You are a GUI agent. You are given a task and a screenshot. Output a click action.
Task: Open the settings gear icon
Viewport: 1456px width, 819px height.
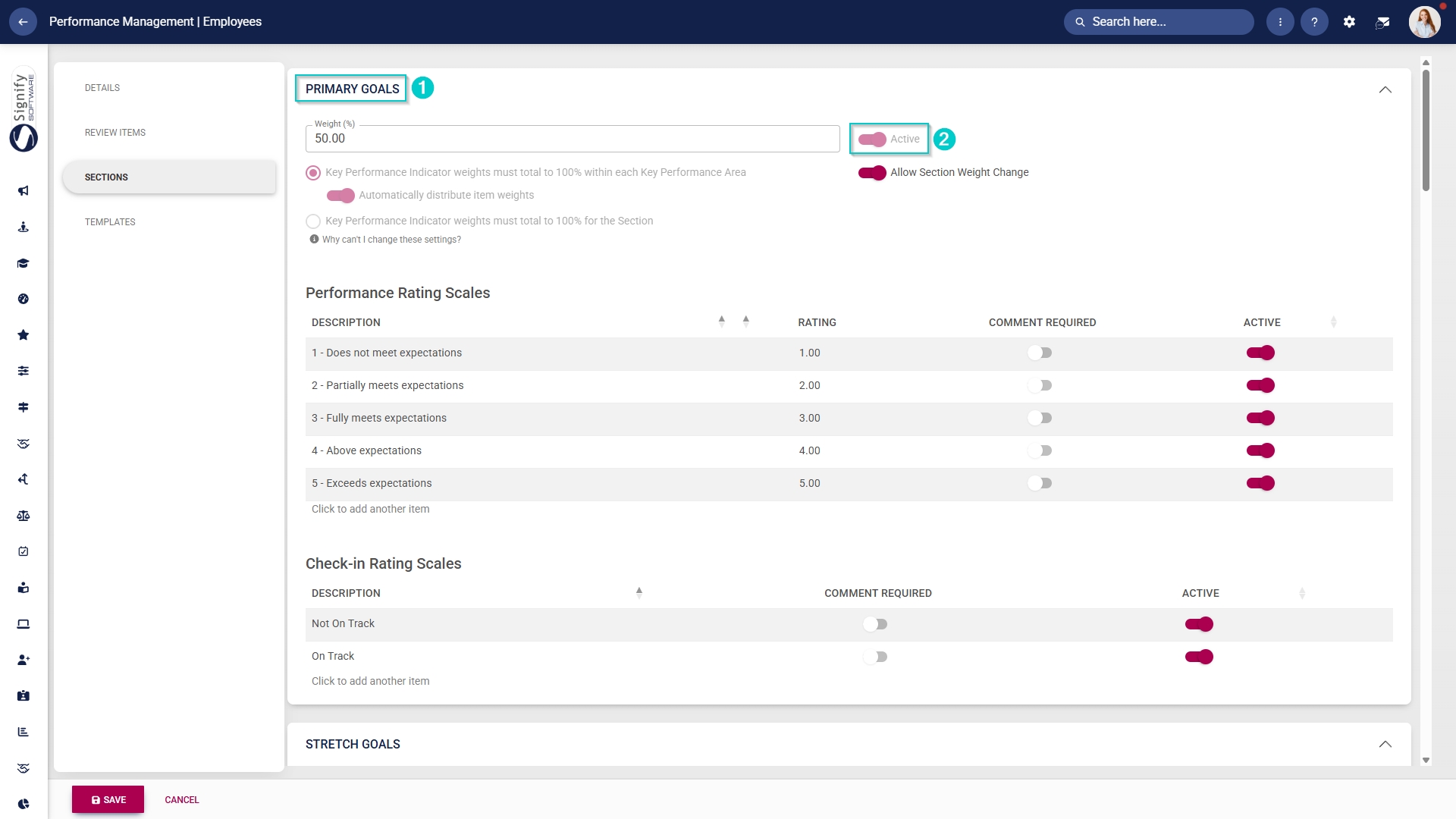(1349, 22)
